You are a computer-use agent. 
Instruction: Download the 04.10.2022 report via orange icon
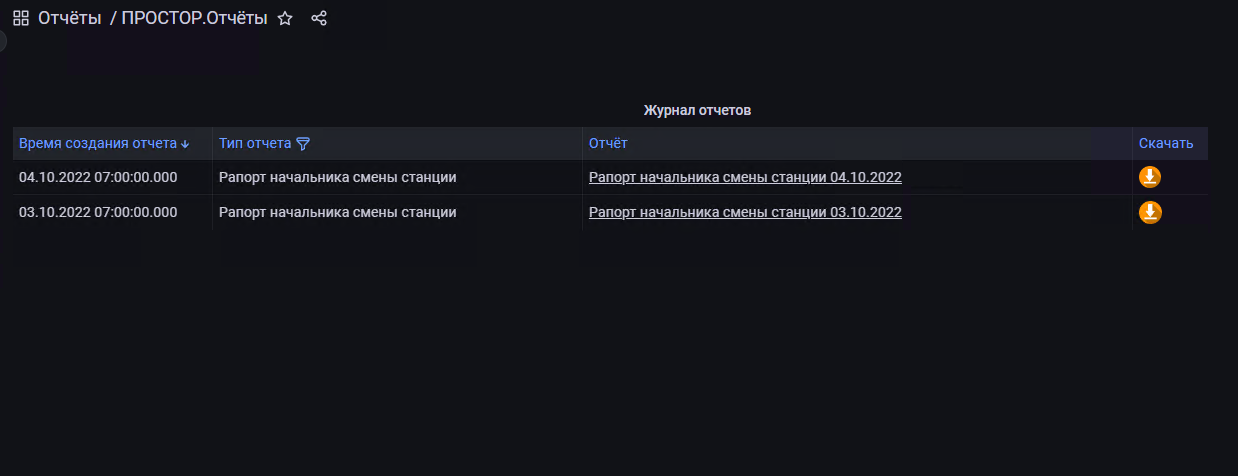tap(1150, 177)
